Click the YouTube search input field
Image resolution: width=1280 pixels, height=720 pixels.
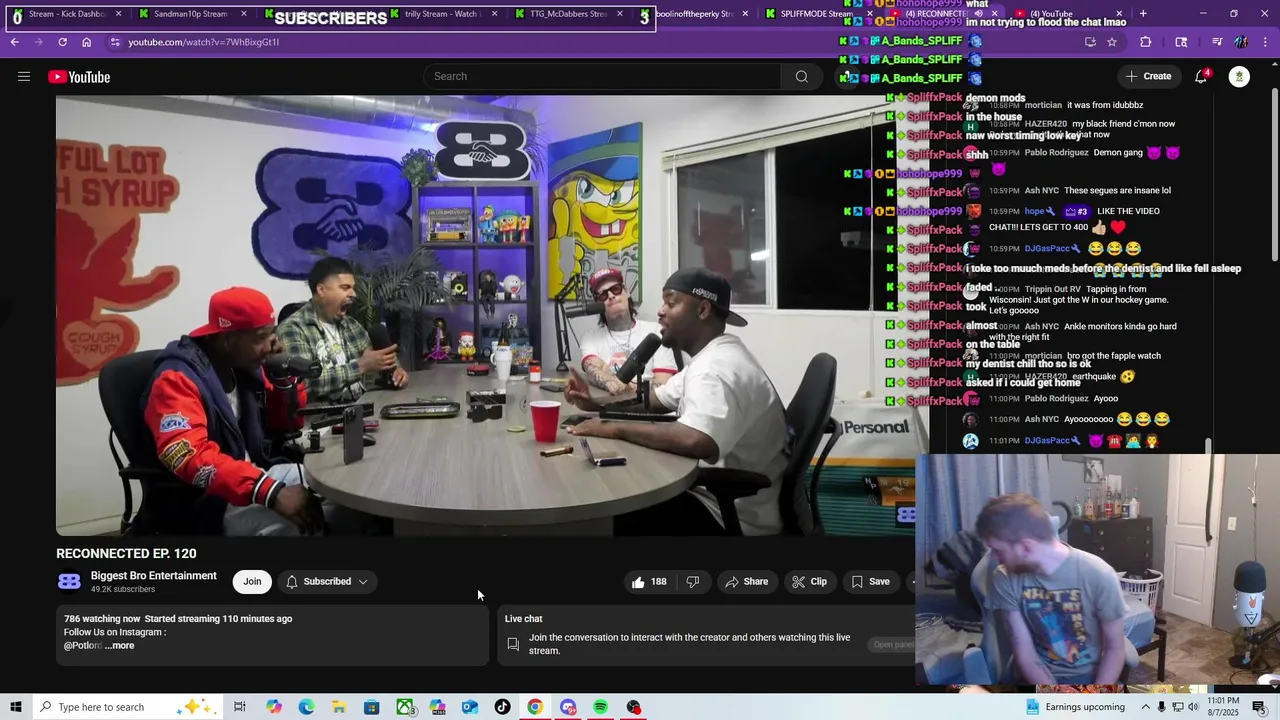coord(603,77)
